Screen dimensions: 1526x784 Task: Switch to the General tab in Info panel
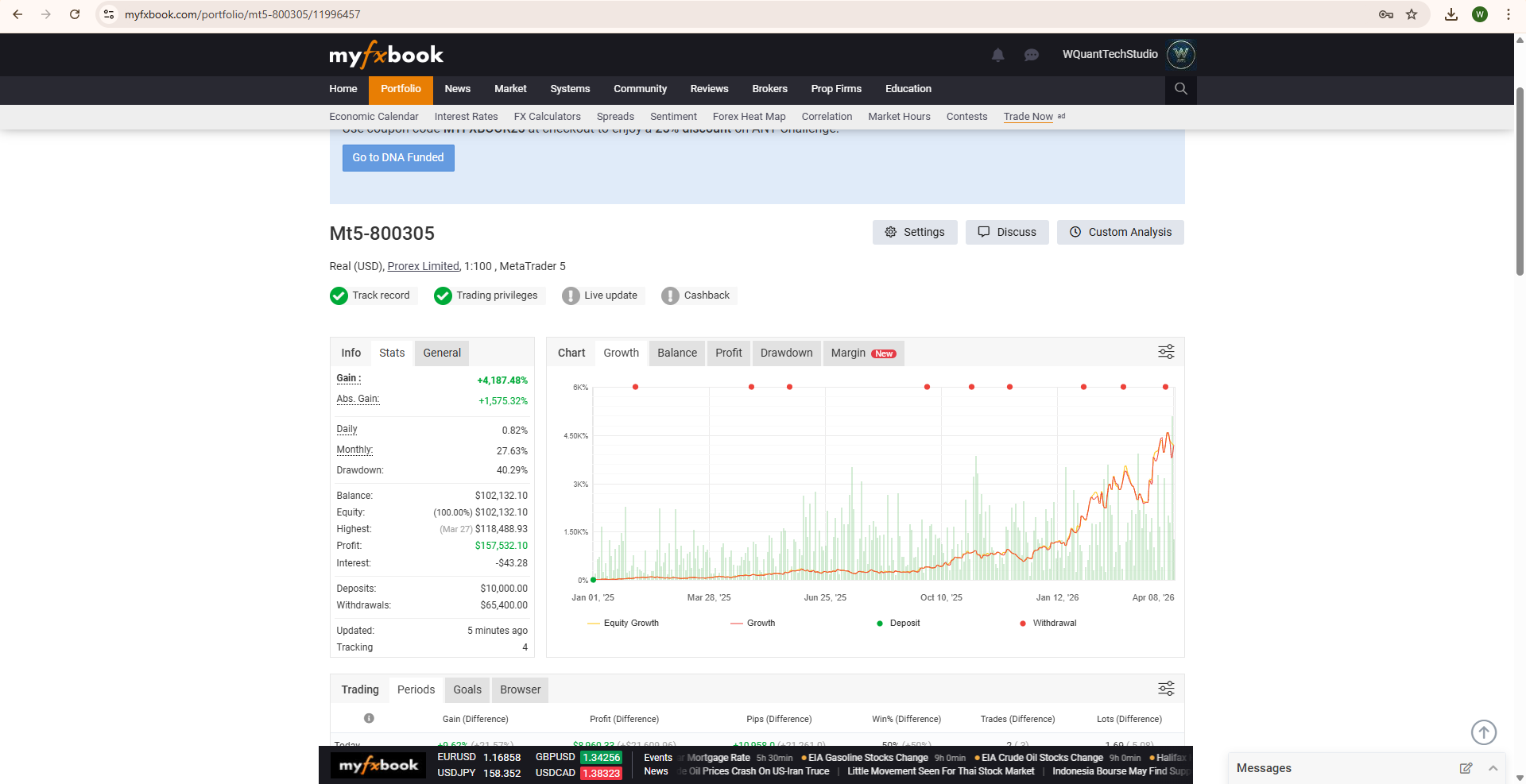click(x=442, y=353)
